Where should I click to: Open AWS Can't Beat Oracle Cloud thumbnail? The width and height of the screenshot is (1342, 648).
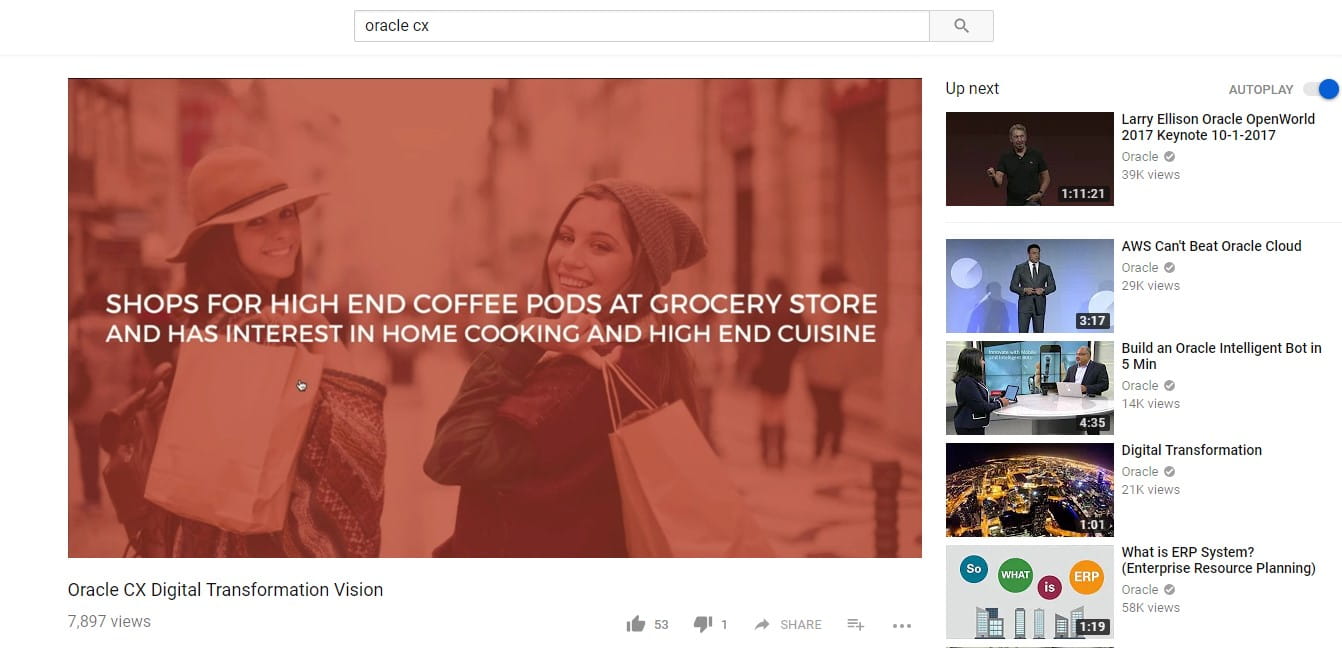click(1029, 286)
